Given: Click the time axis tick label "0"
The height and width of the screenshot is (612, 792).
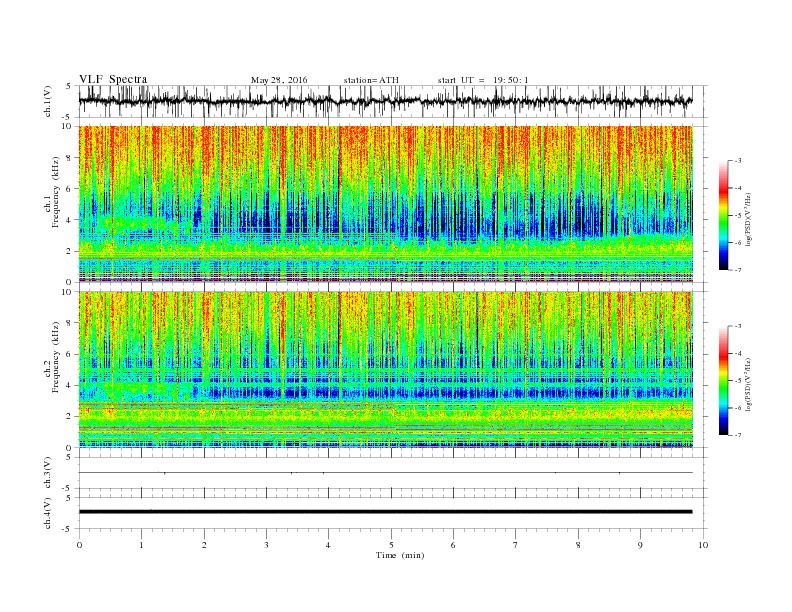Looking at the screenshot, I should pyautogui.click(x=79, y=545).
